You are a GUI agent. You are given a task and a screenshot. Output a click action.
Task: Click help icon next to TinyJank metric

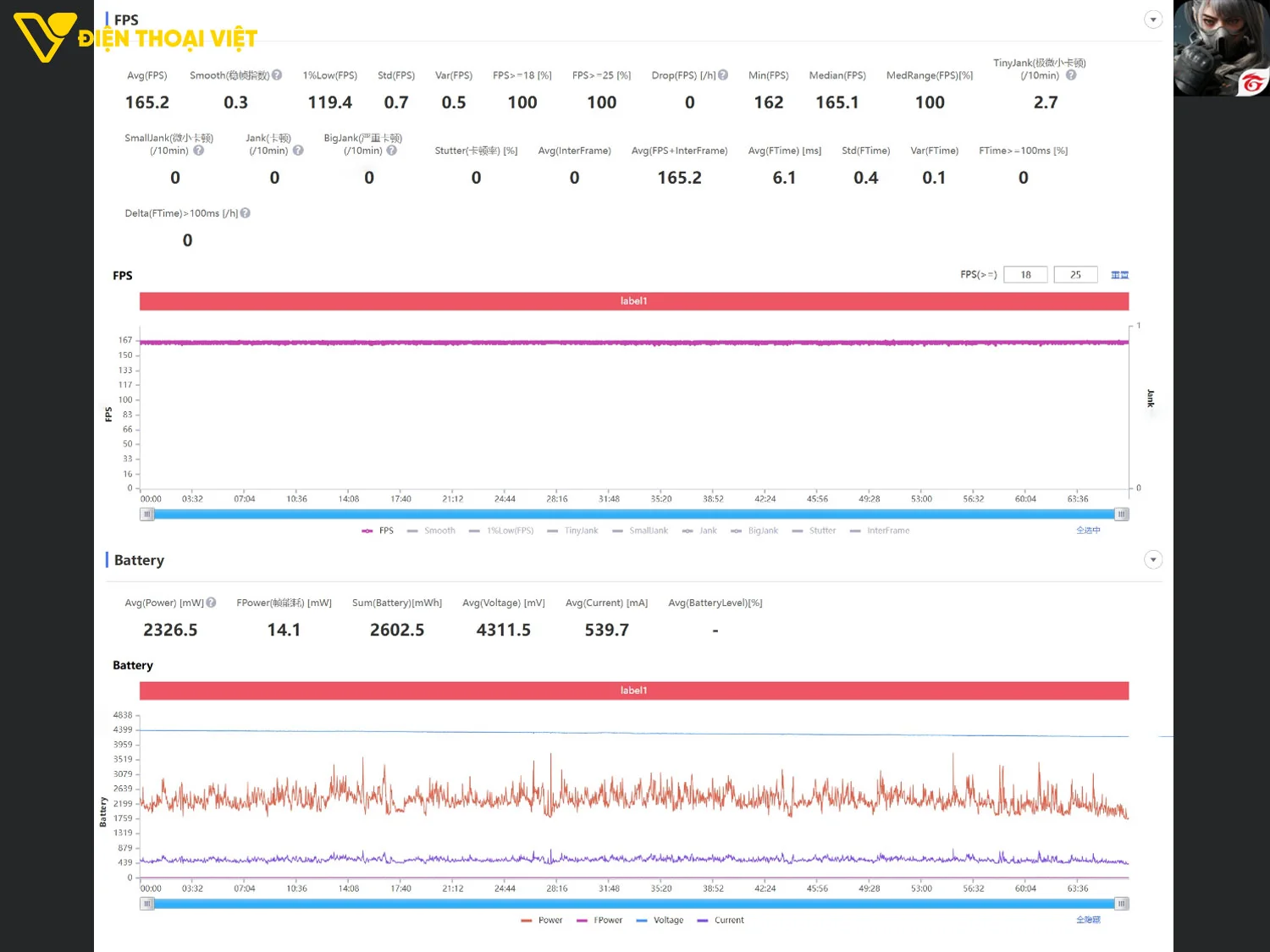click(1071, 75)
